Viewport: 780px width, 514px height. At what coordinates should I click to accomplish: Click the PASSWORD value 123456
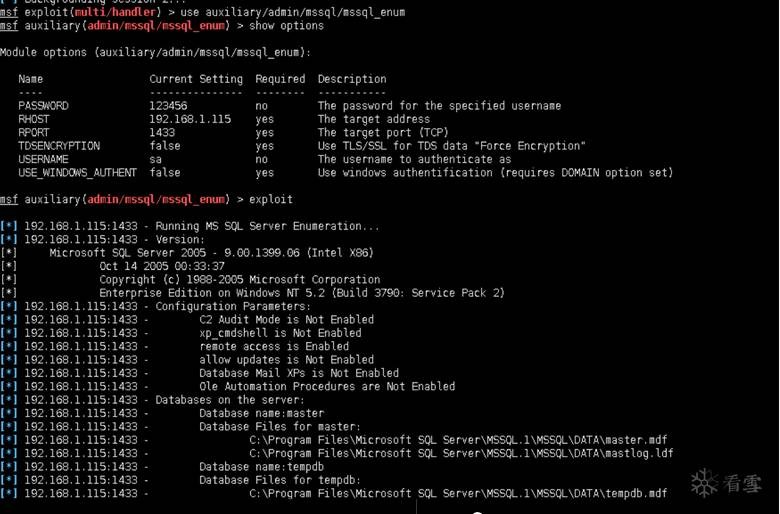(x=168, y=106)
